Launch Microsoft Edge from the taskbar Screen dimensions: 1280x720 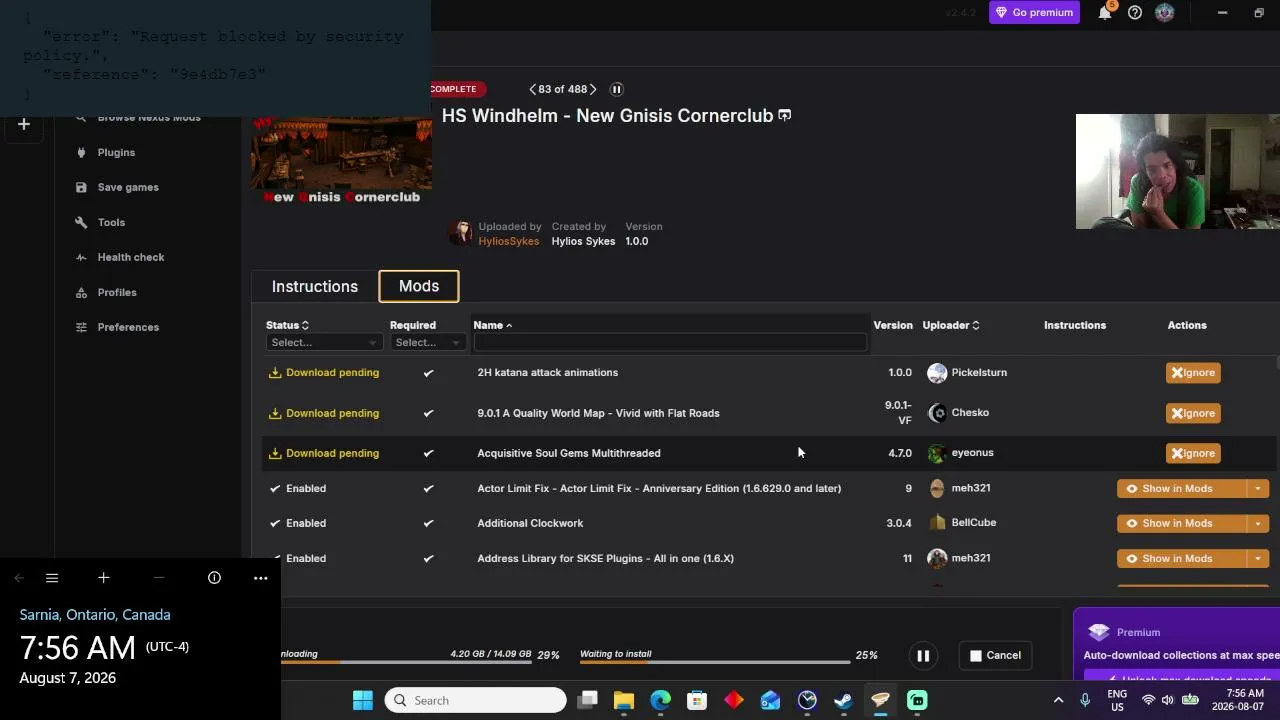pos(661,700)
